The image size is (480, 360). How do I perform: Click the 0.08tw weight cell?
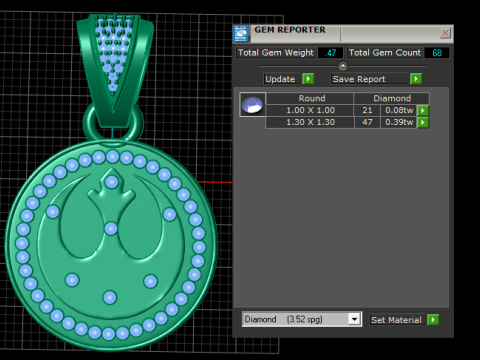[x=399, y=110]
